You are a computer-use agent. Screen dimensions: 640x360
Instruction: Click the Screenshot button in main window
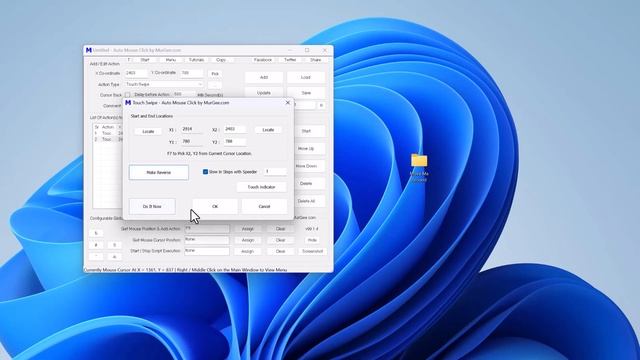coord(312,251)
